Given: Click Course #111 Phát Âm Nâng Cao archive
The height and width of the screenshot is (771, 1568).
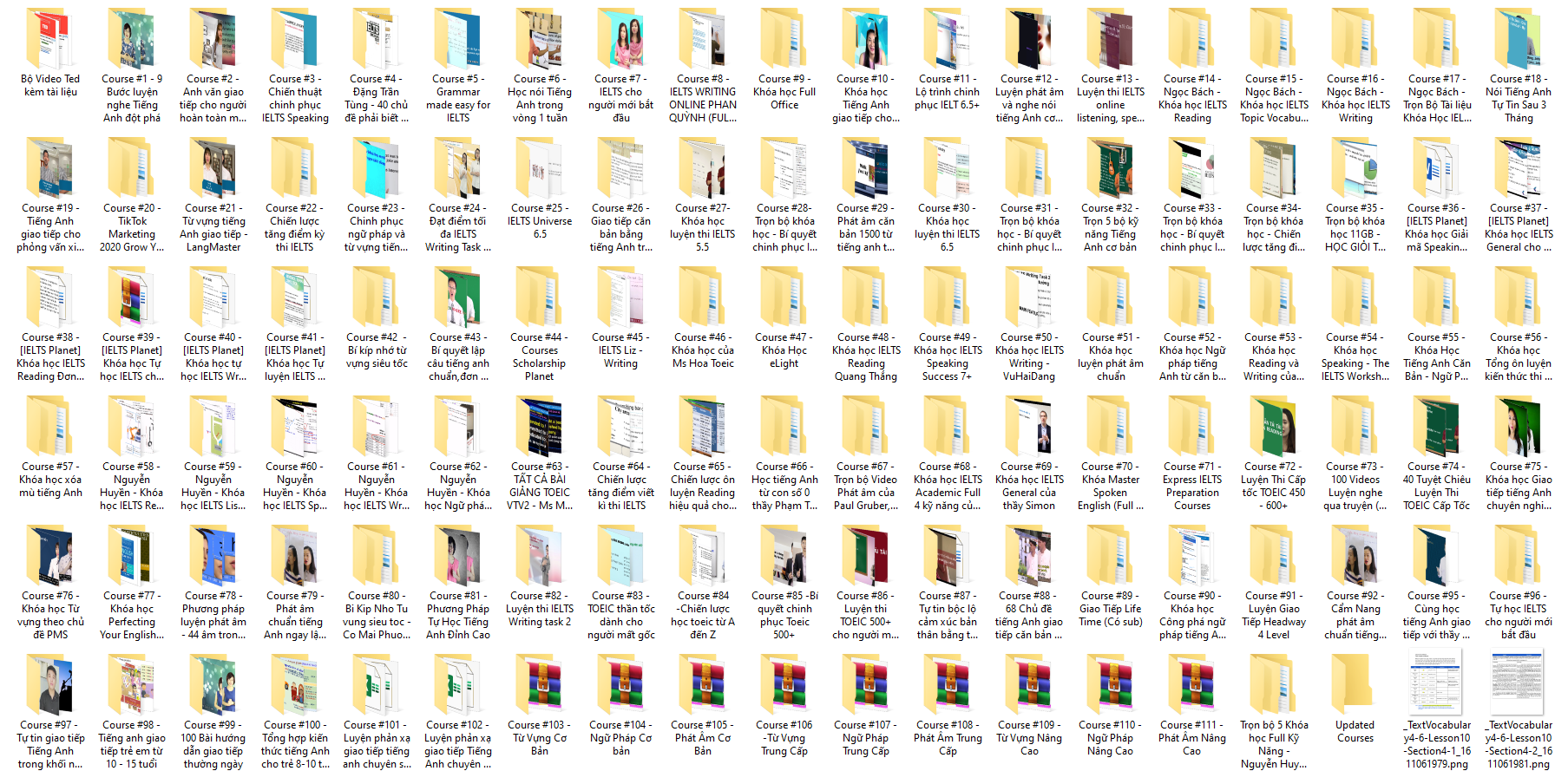Looking at the screenshot, I should click(1192, 687).
